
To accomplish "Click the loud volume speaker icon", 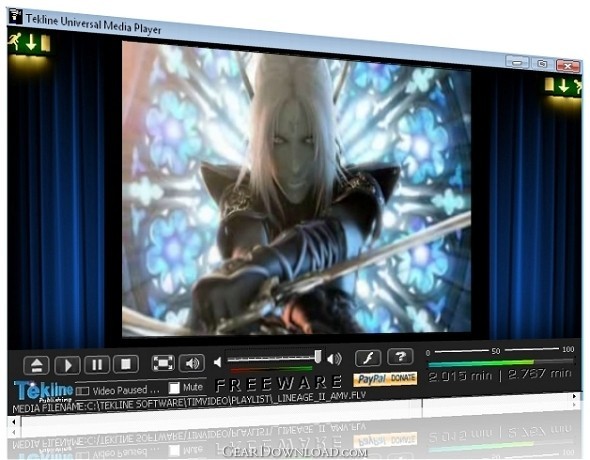I will pyautogui.click(x=334, y=359).
